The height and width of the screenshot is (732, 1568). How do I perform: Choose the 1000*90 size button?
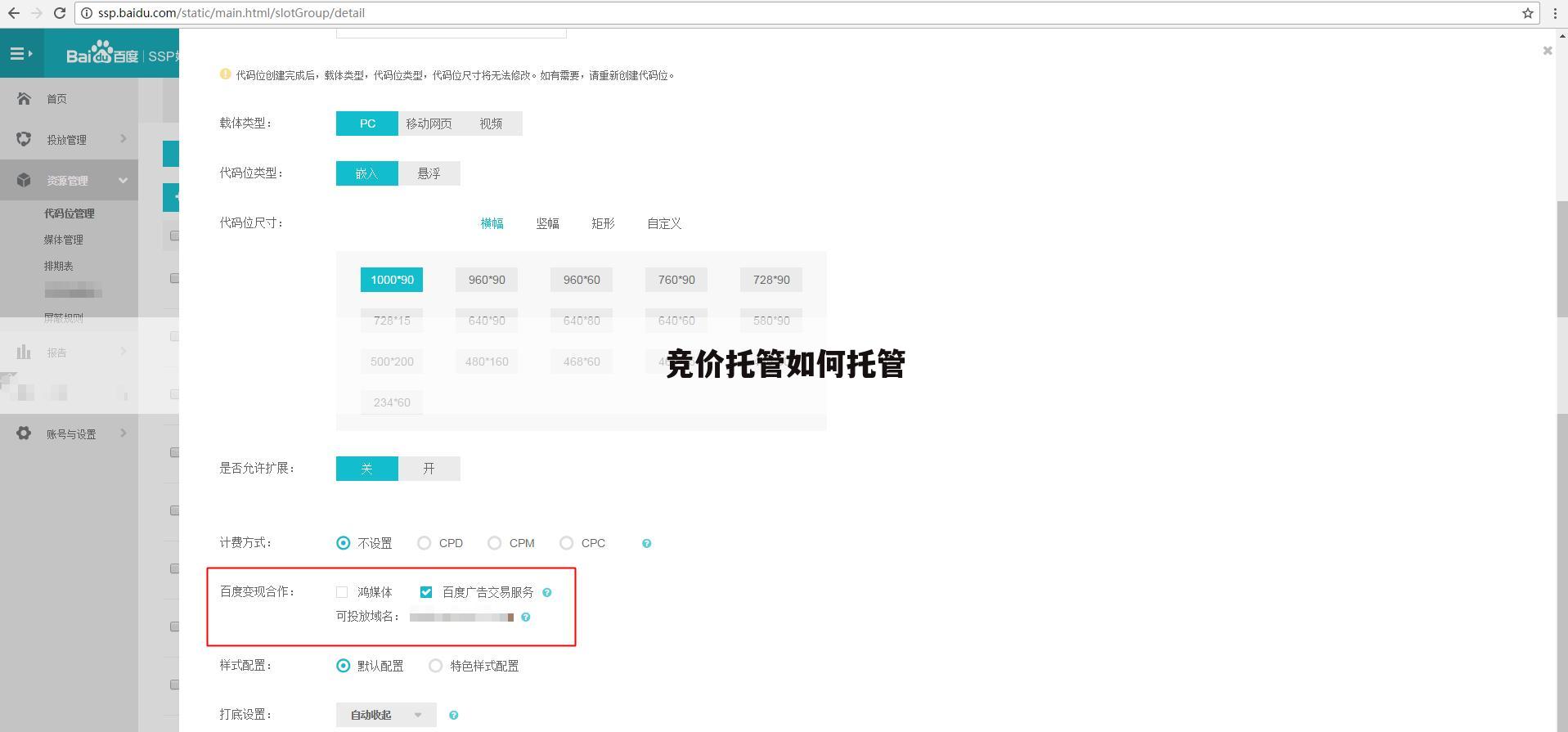(x=392, y=280)
